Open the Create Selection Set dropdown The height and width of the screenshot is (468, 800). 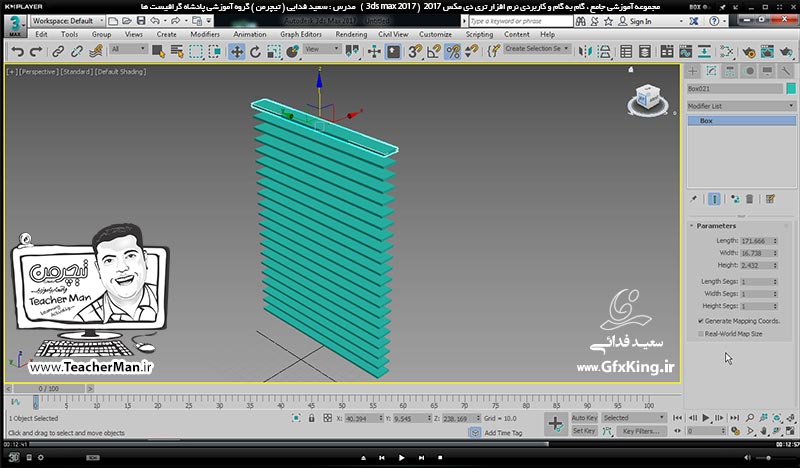click(x=537, y=49)
